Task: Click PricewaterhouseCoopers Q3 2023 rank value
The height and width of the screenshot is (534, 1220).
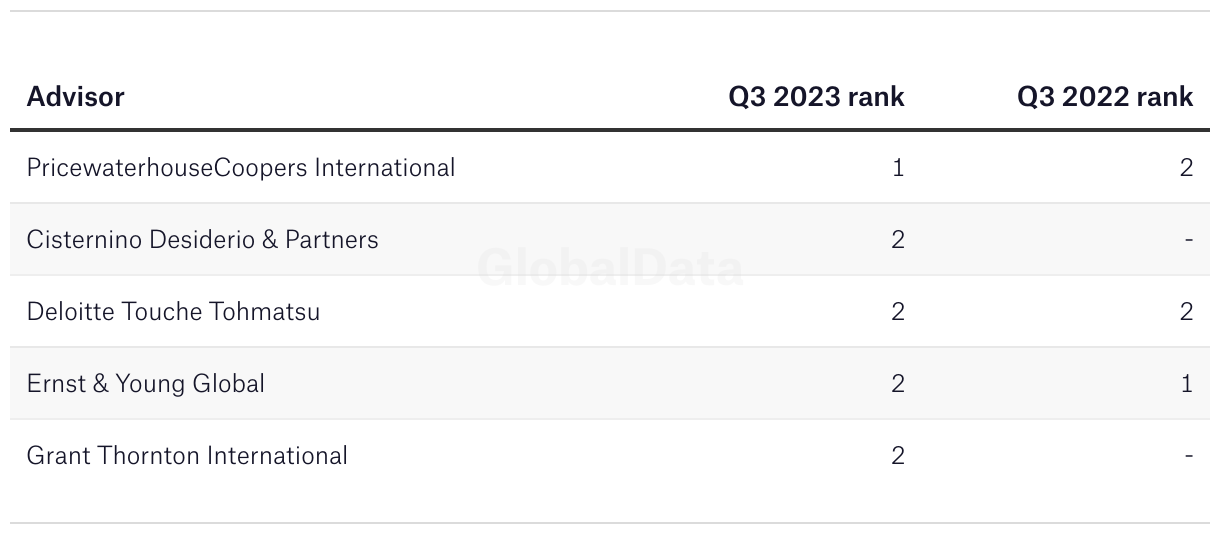Action: [898, 168]
